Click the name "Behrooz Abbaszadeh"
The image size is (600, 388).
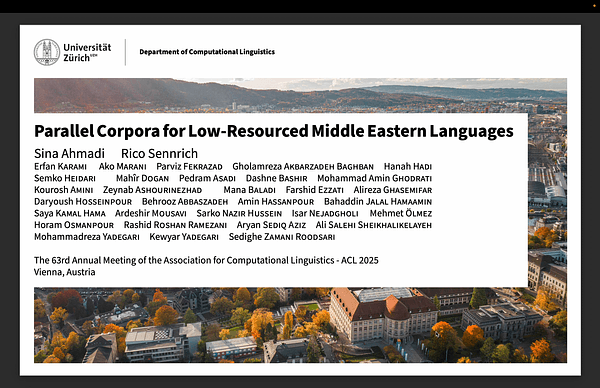(185, 202)
